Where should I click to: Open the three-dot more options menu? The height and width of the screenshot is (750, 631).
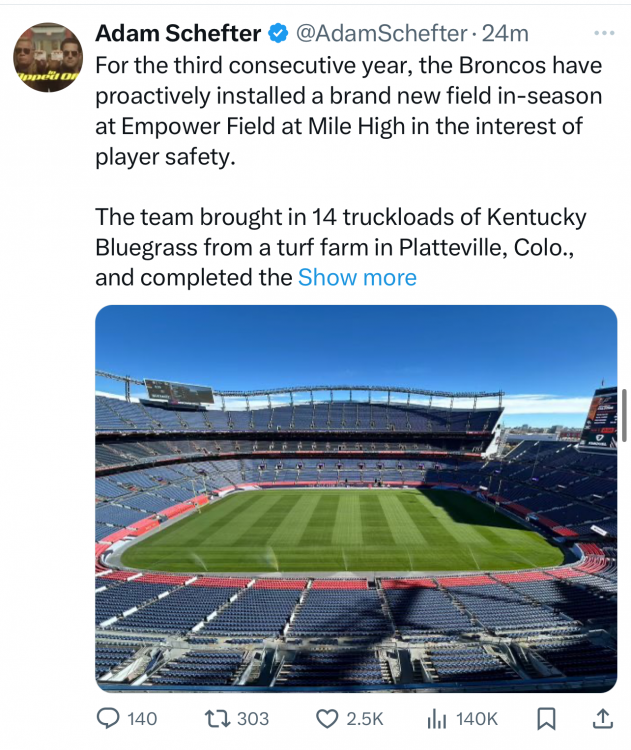click(x=604, y=32)
